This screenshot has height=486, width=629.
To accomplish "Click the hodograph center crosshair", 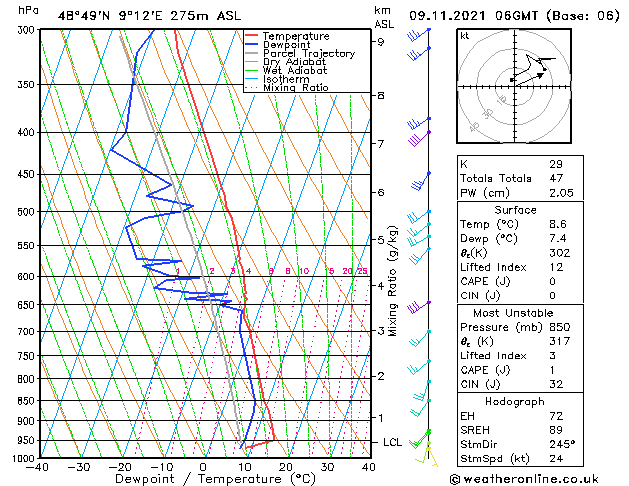I will click(x=514, y=86).
